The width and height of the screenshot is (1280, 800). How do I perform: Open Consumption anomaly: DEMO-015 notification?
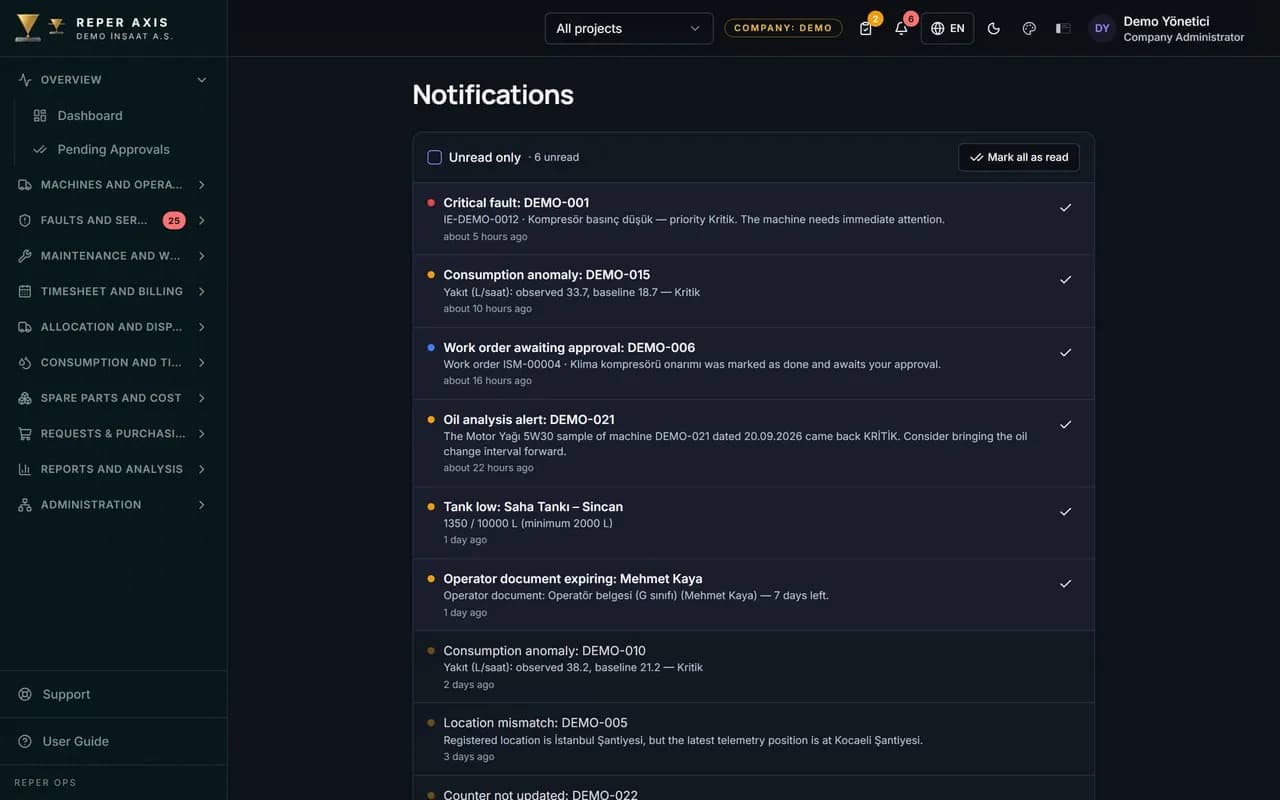[x=547, y=275]
